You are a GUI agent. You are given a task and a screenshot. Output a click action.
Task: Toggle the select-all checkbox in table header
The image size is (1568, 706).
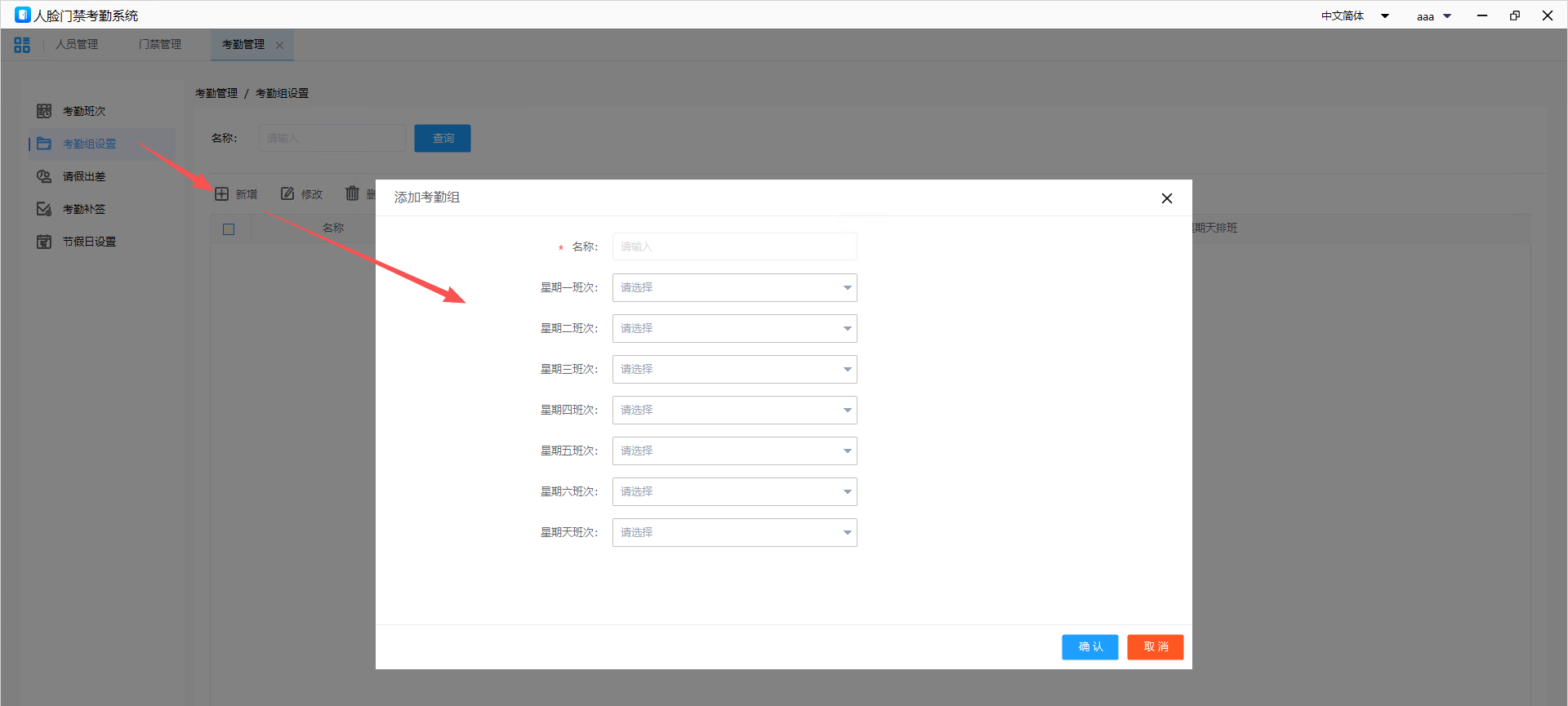pos(229,229)
